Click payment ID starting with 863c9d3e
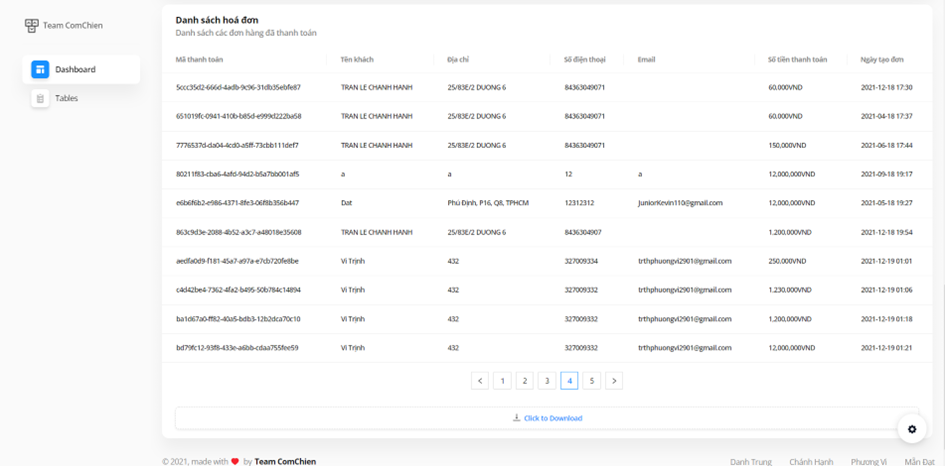The width and height of the screenshot is (945, 466). tap(239, 232)
